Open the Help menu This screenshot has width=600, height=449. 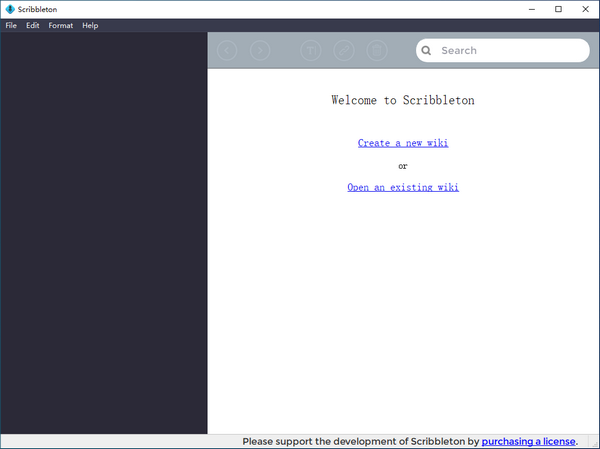tap(90, 25)
